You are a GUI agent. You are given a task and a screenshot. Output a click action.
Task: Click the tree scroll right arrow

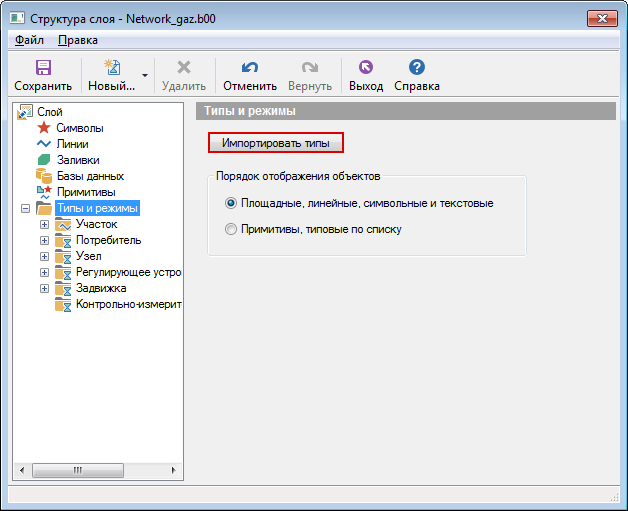pyautogui.click(x=173, y=470)
